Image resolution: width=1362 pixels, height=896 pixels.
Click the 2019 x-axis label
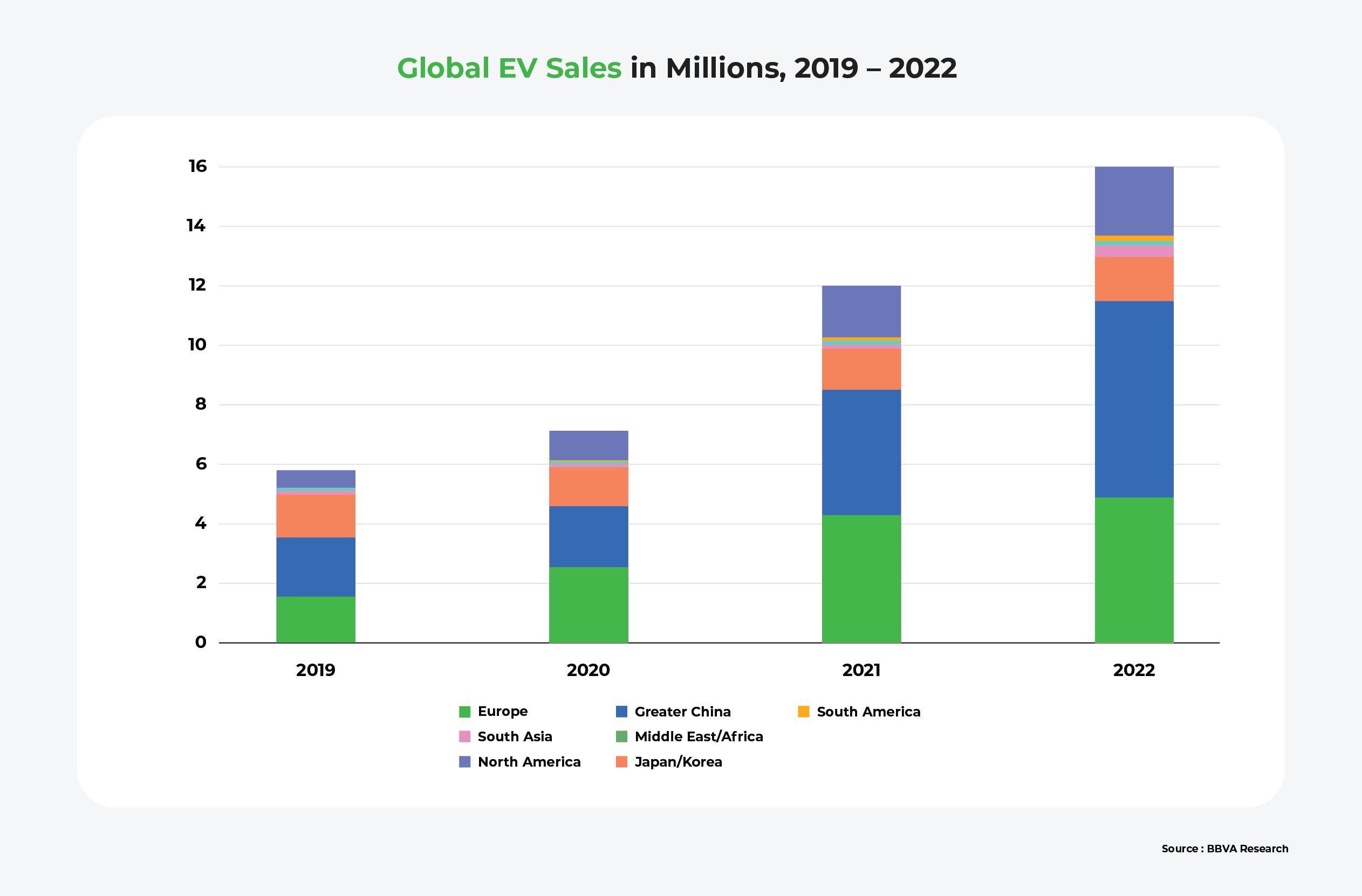pos(316,670)
